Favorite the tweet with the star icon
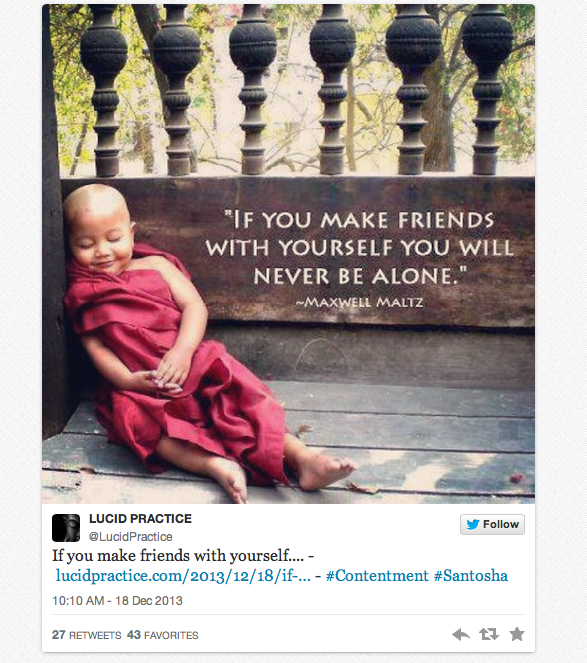 coord(517,634)
